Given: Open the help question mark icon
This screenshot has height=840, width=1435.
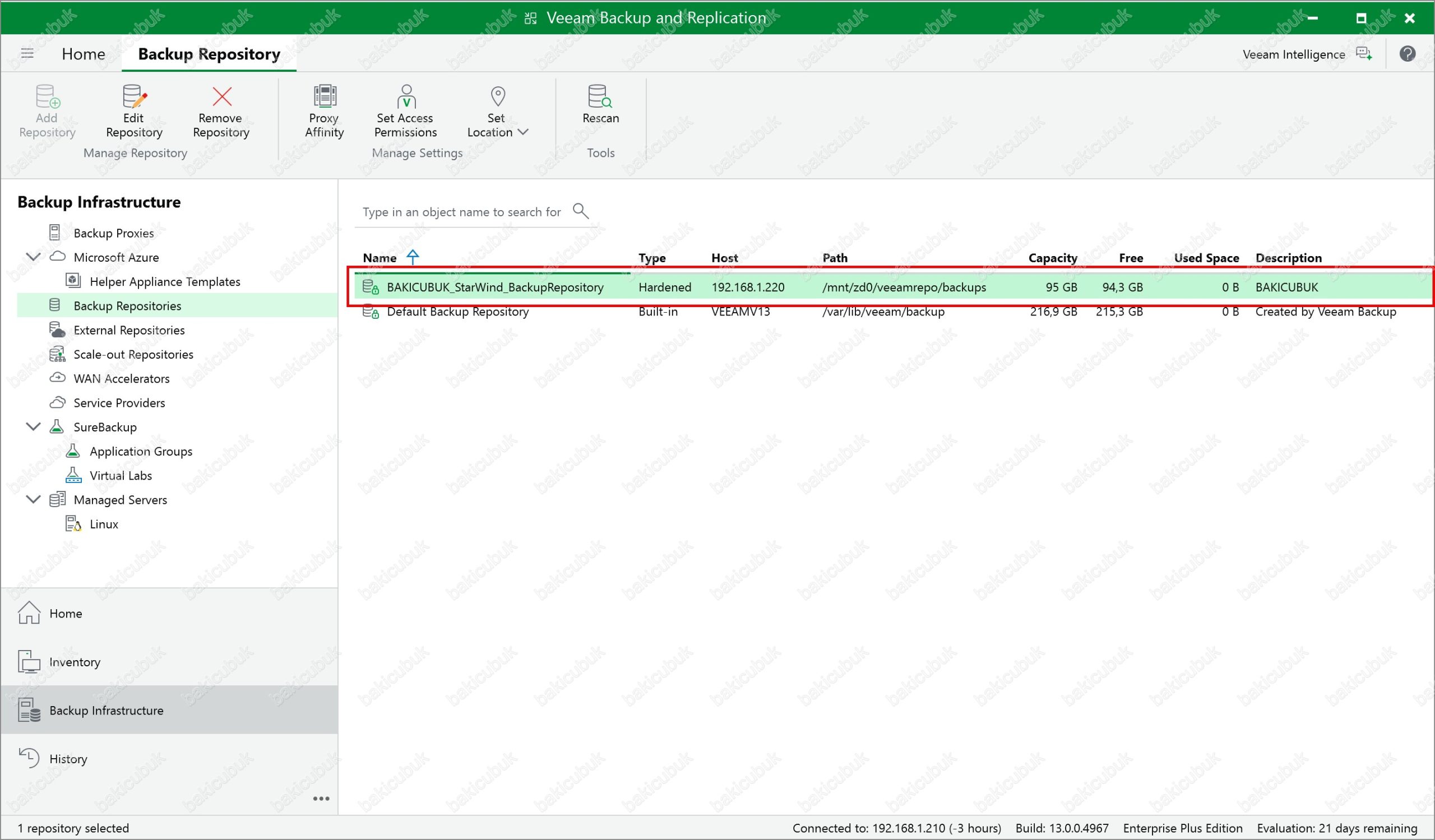Looking at the screenshot, I should [x=1407, y=54].
